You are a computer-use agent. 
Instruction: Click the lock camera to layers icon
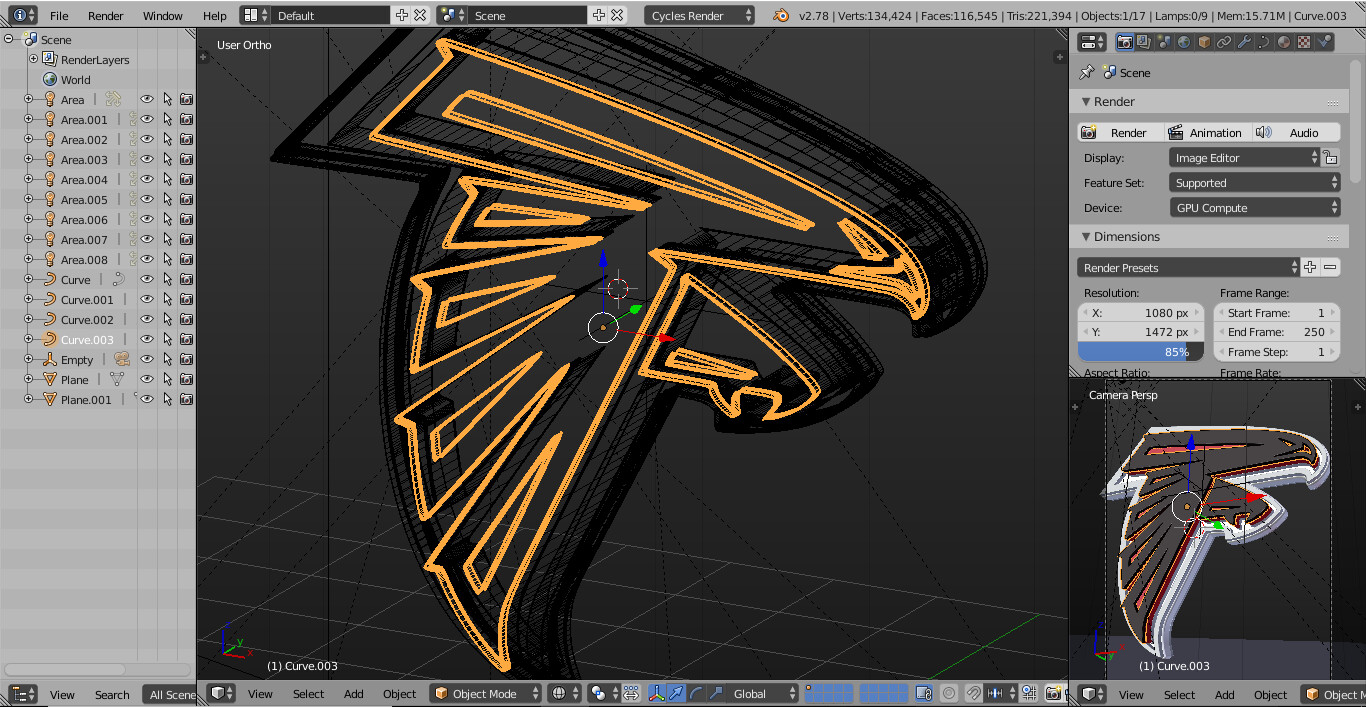[x=924, y=693]
